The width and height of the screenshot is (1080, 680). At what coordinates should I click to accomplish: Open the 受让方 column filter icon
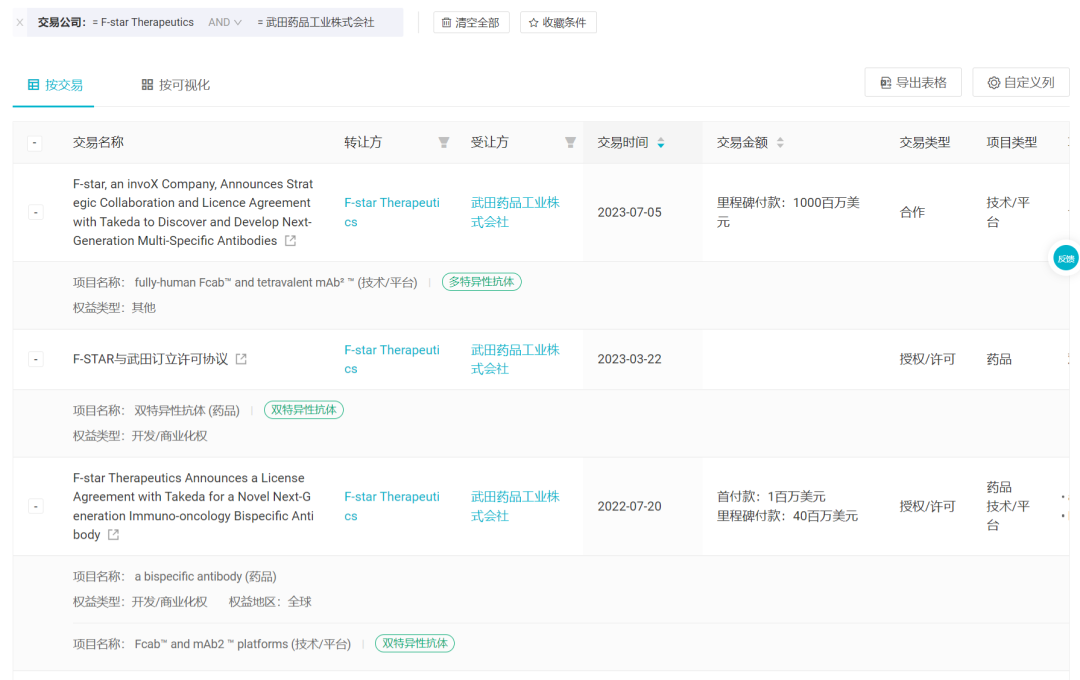tap(570, 143)
